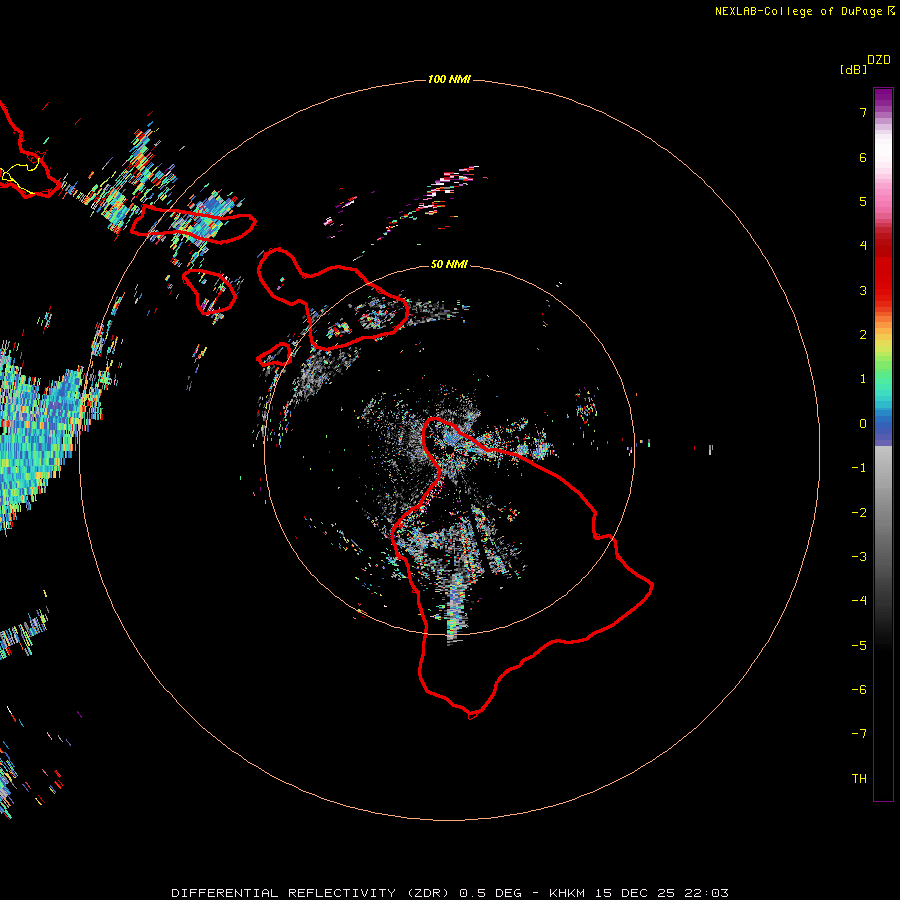Click the 15 DEC 25 22:03 timestamp

pyautogui.click(x=661, y=893)
